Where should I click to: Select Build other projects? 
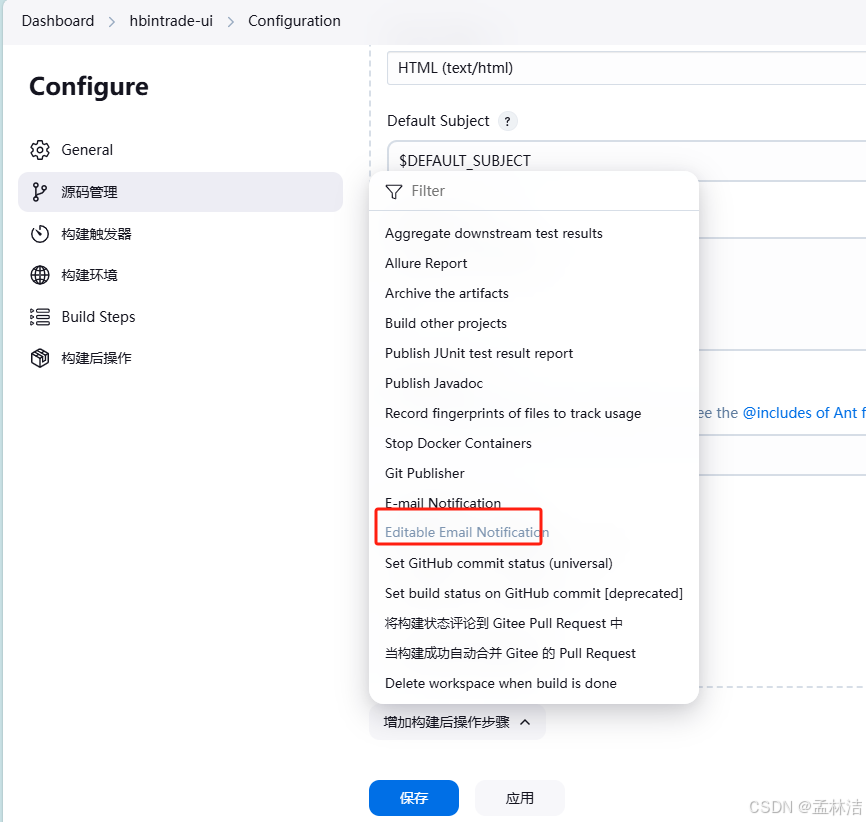pyautogui.click(x=446, y=324)
